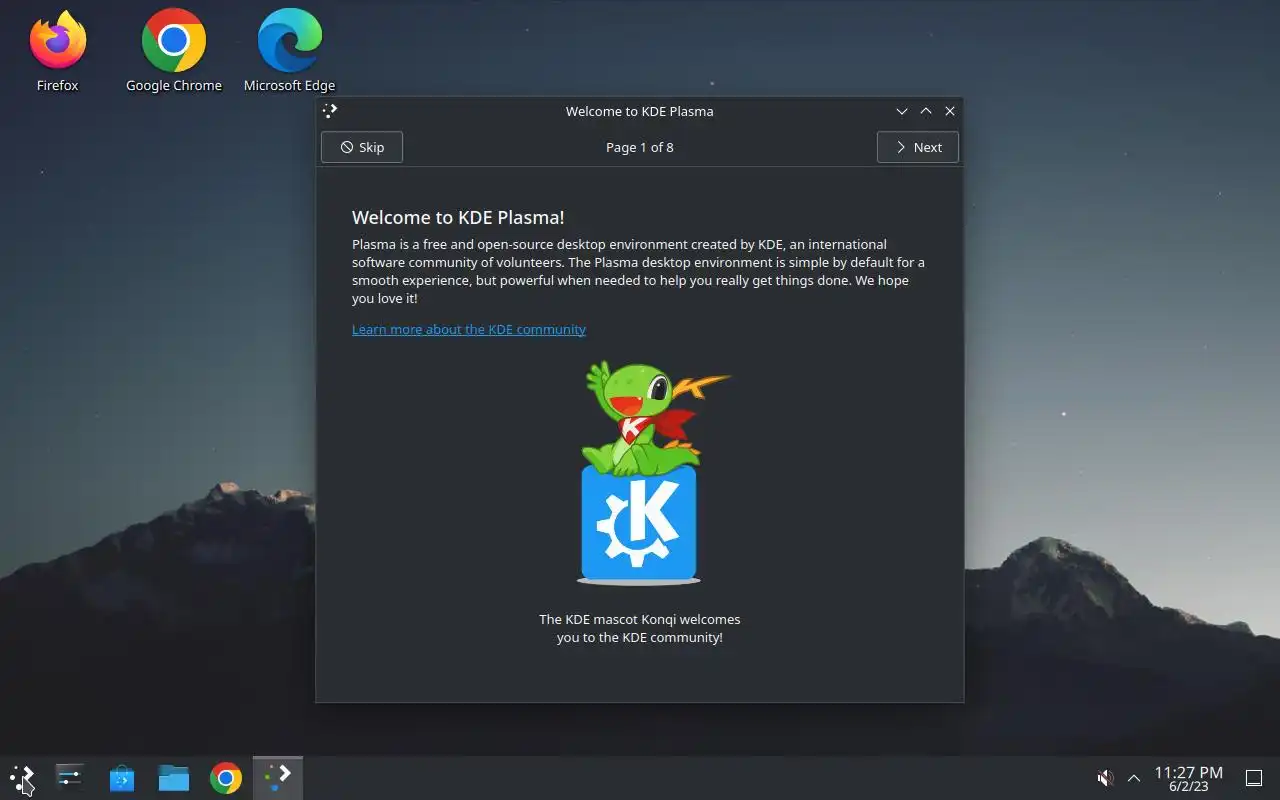
Task: Click the muted volume tray icon
Action: (1105, 778)
